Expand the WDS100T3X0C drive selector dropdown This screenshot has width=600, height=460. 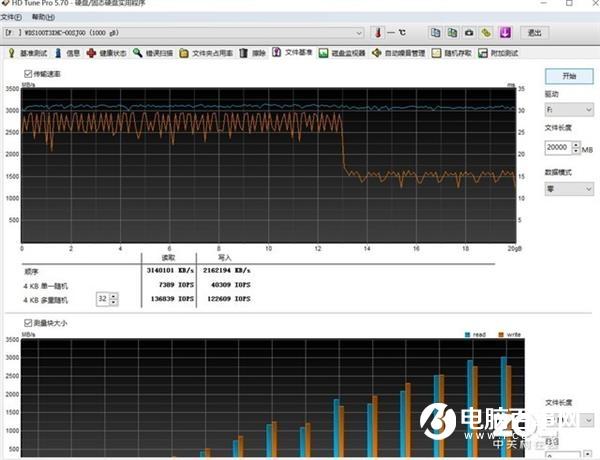(x=359, y=33)
